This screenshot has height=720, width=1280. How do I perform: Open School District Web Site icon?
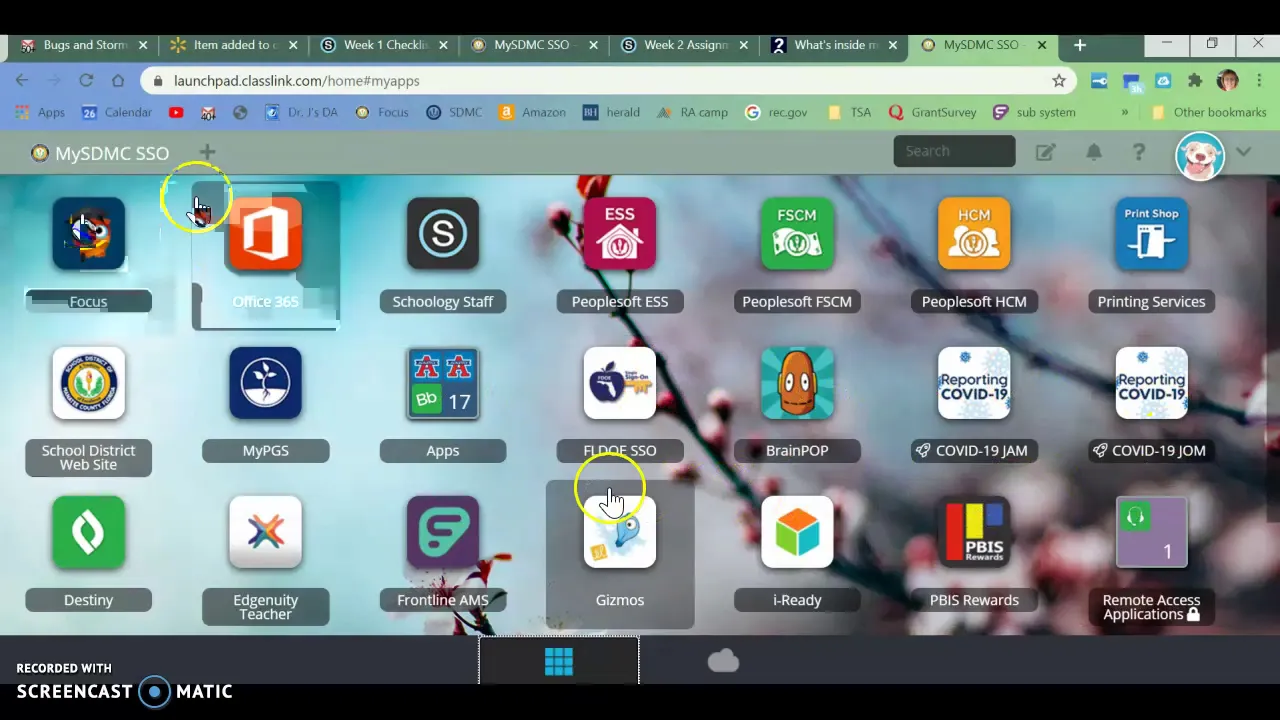click(x=88, y=383)
